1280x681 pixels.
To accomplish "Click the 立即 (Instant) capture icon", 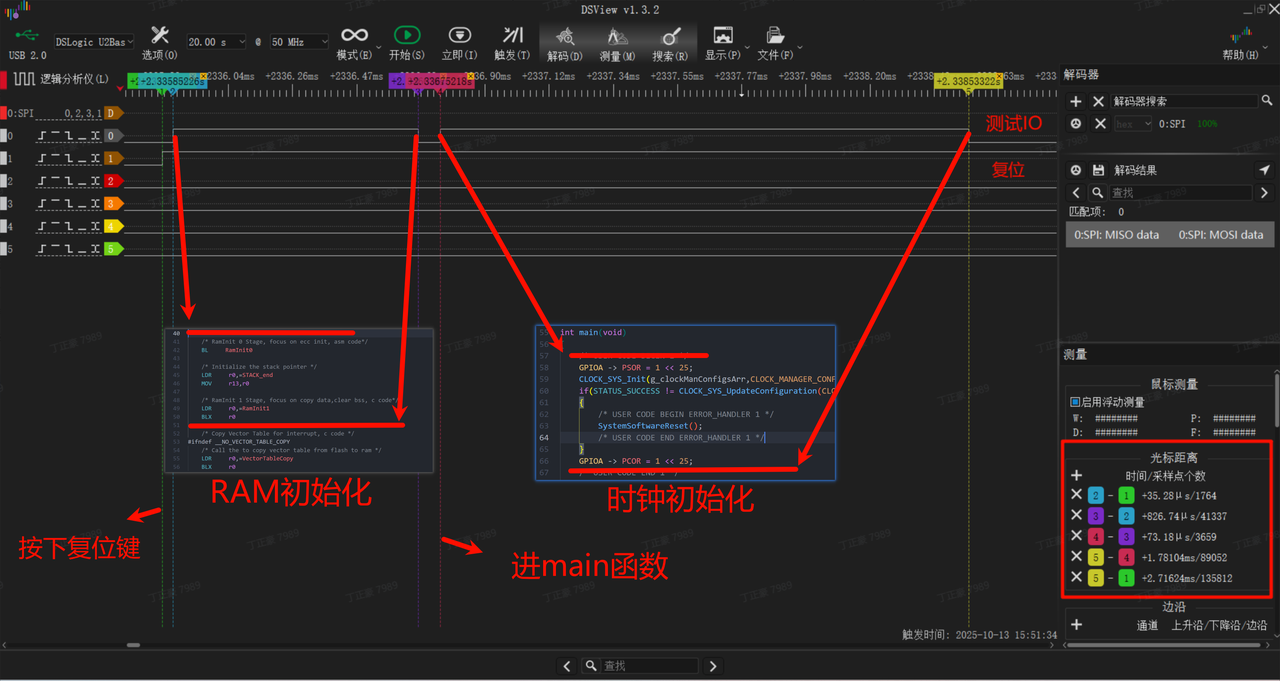I will coord(459,36).
